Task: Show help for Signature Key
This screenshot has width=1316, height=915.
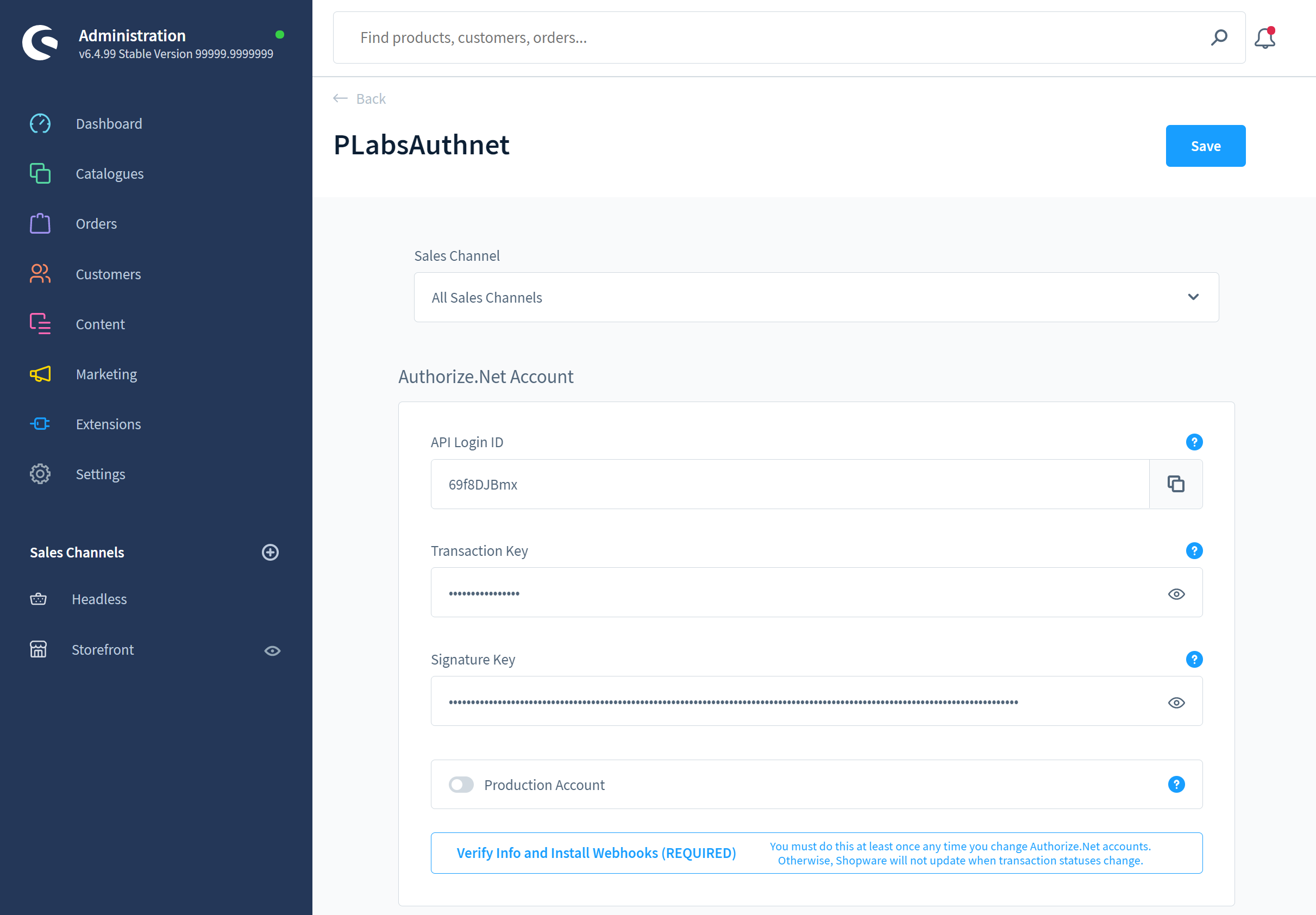Action: click(1194, 660)
